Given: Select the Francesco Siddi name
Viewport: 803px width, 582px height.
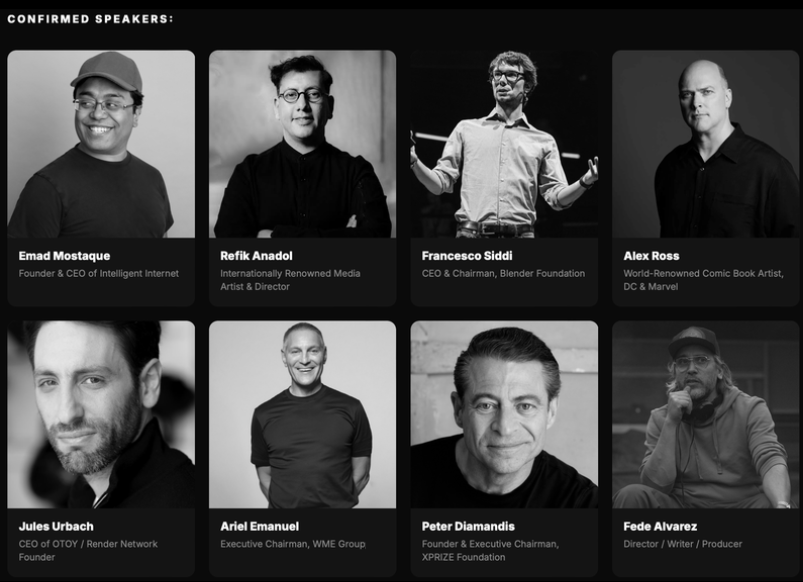Looking at the screenshot, I should coord(467,256).
